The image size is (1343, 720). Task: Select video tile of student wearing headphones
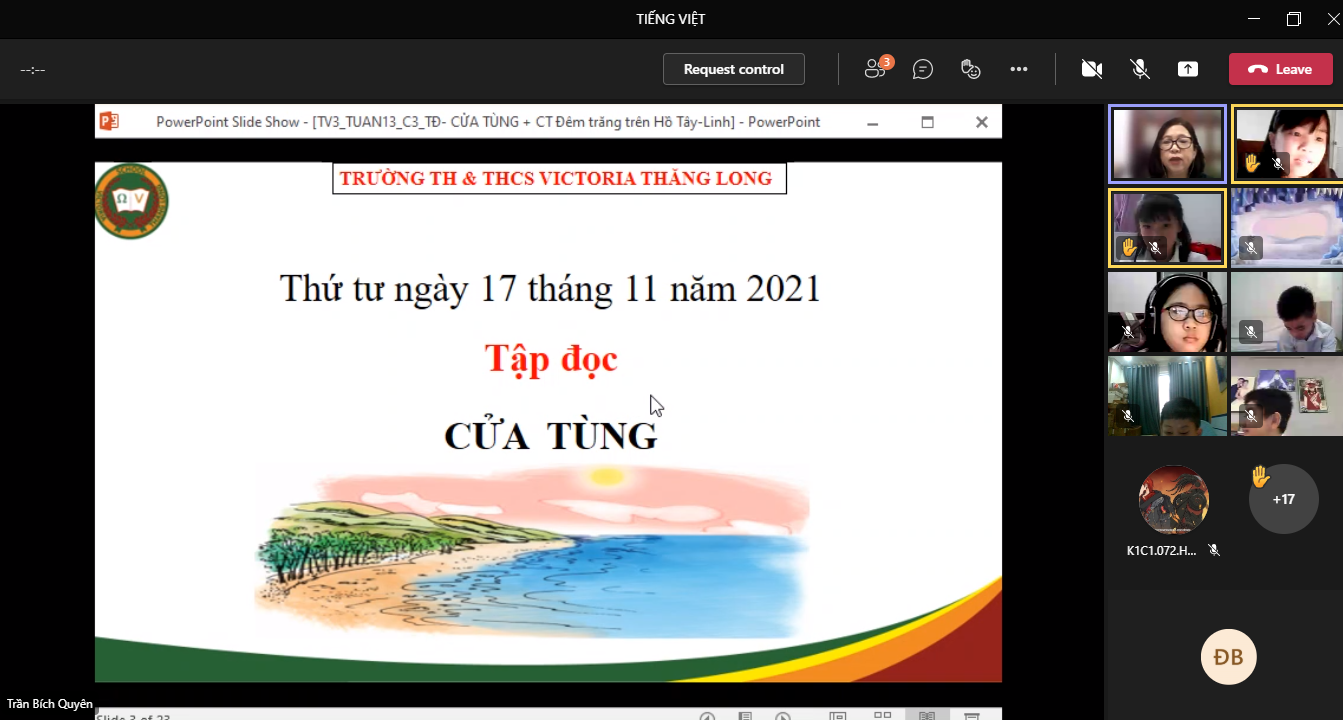pyautogui.click(x=1168, y=312)
